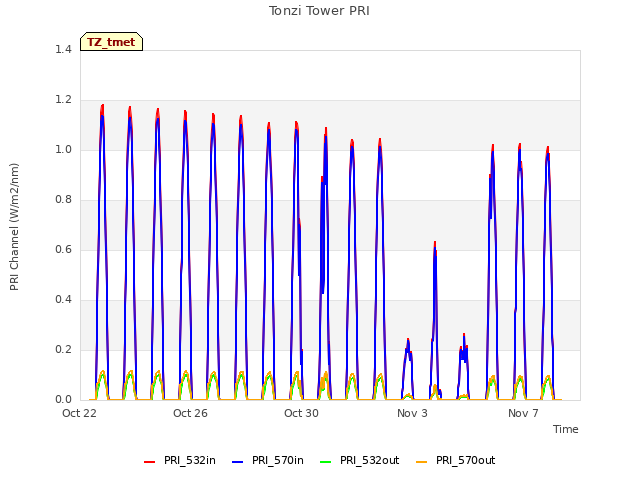640x480 pixels.
Task: Click the 1.0 y-axis tick label
Action: coord(63,149)
